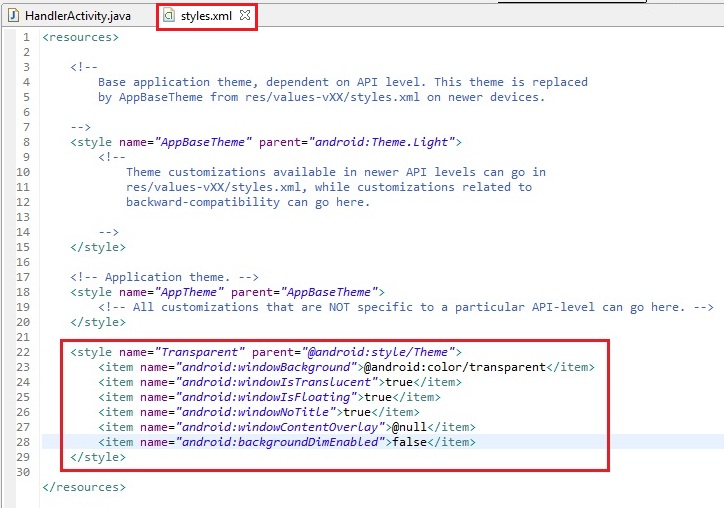This screenshot has width=724, height=508.
Task: Click the "android:windowIsFloating" item name
Action: click(x=250, y=397)
